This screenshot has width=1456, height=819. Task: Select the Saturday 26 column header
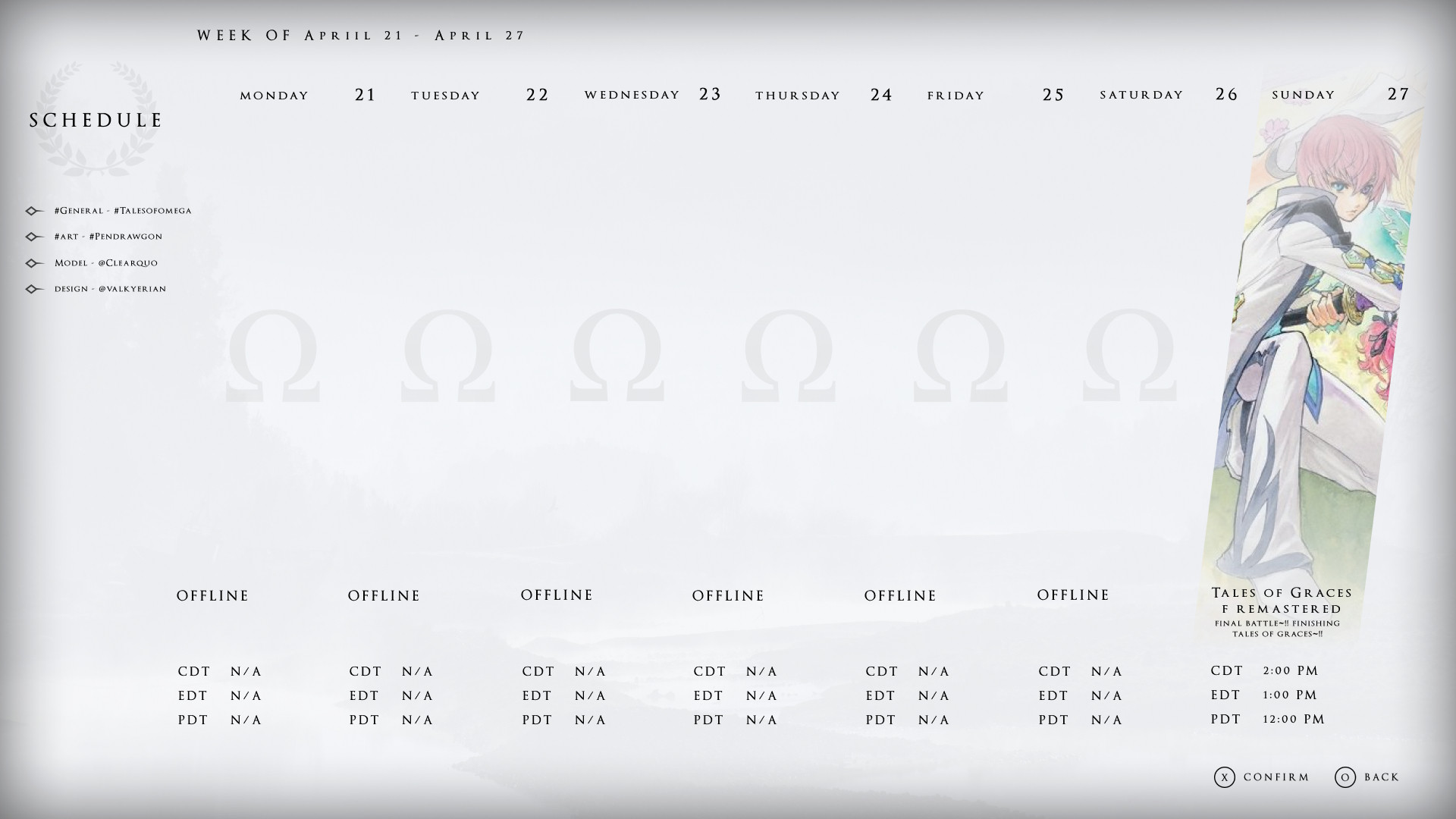1169,95
